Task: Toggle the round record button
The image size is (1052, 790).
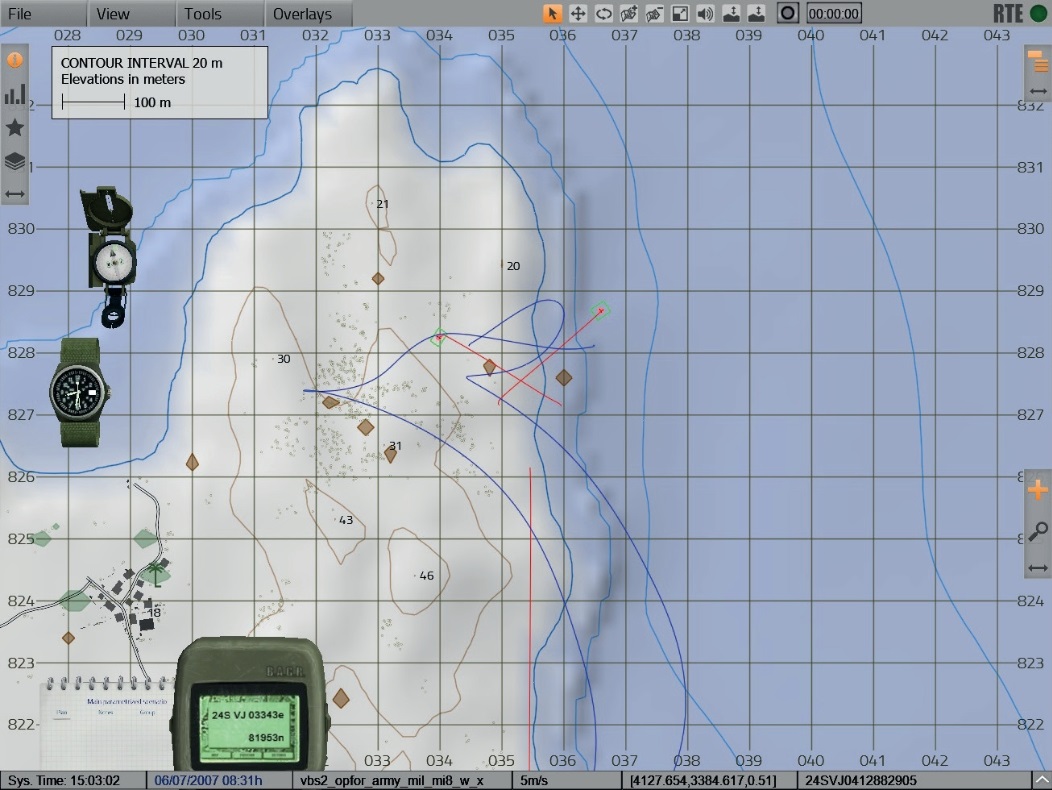Action: [788, 14]
